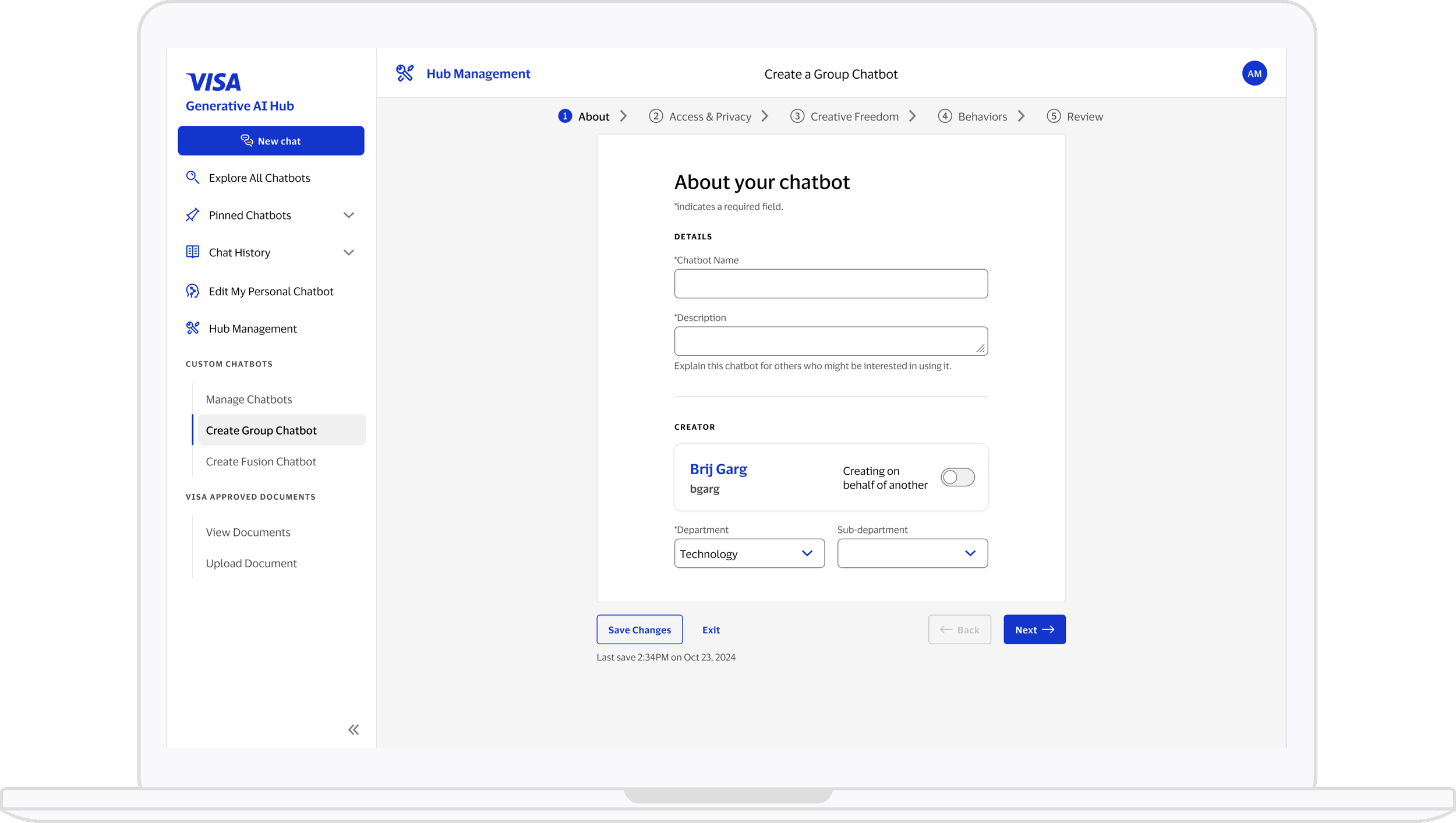This screenshot has height=823, width=1456.
Task: Collapse the sidebar with double-chevron icon
Action: 354,730
